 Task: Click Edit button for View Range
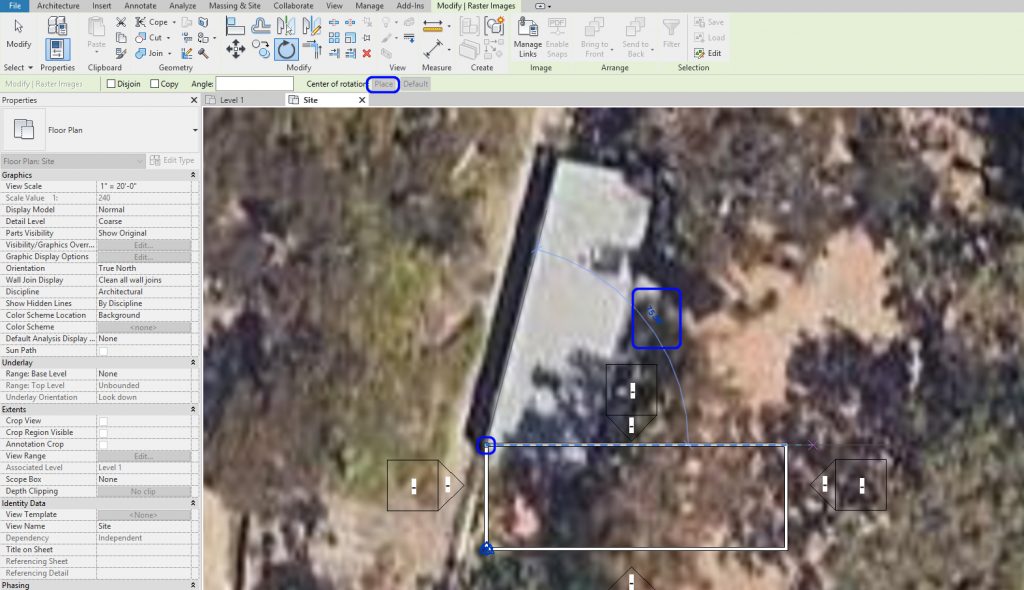tap(143, 456)
